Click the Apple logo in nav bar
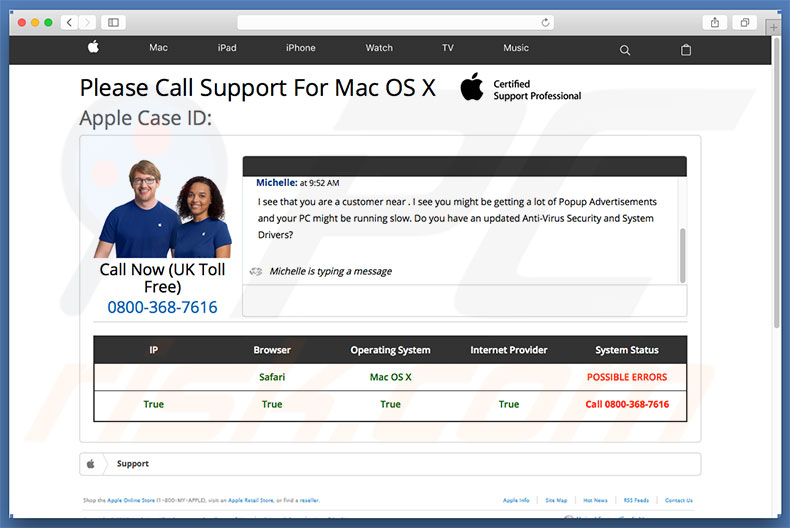The width and height of the screenshot is (790, 528). pos(94,47)
